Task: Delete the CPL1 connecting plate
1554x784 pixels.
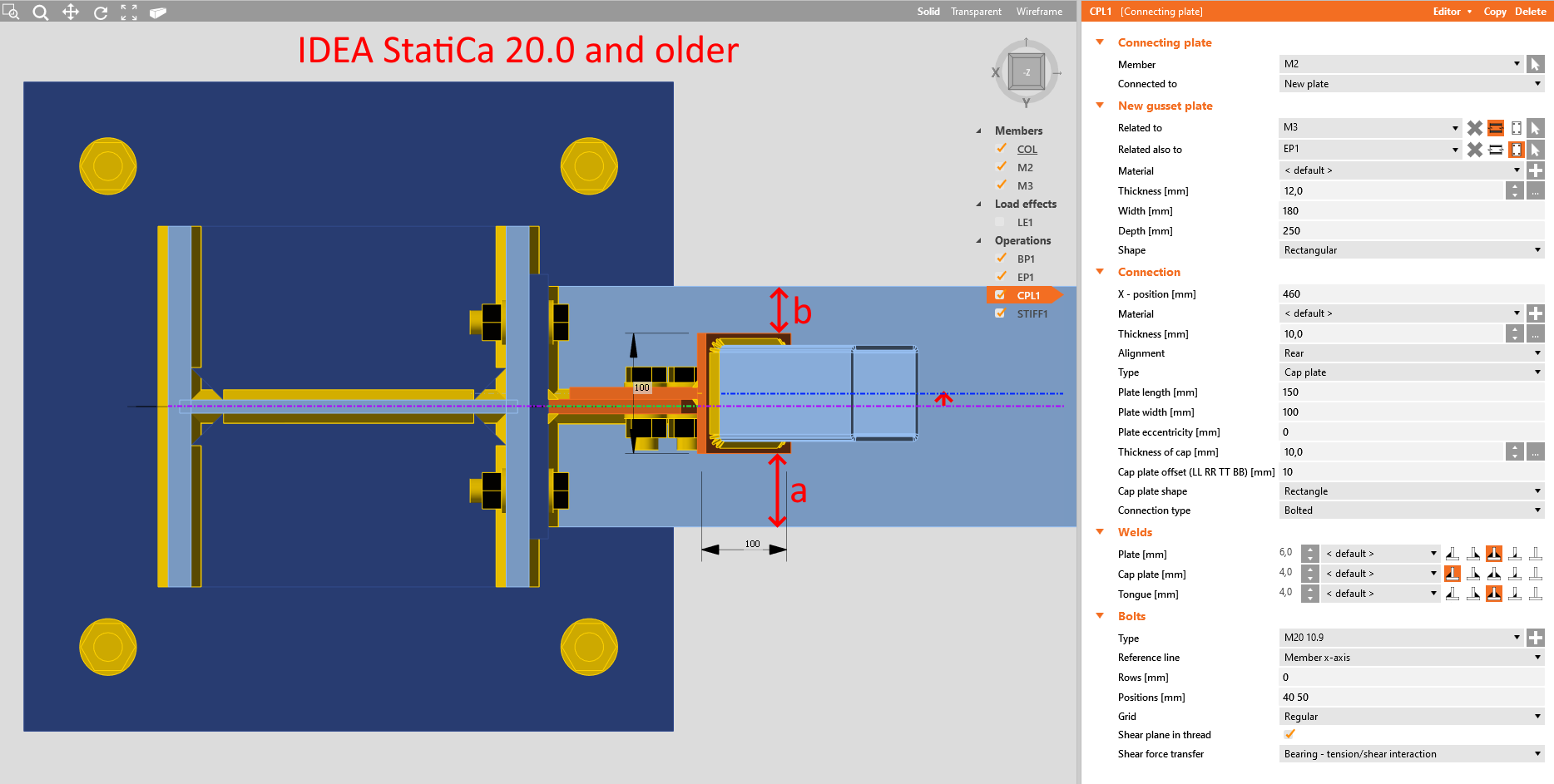Action: click(1531, 11)
